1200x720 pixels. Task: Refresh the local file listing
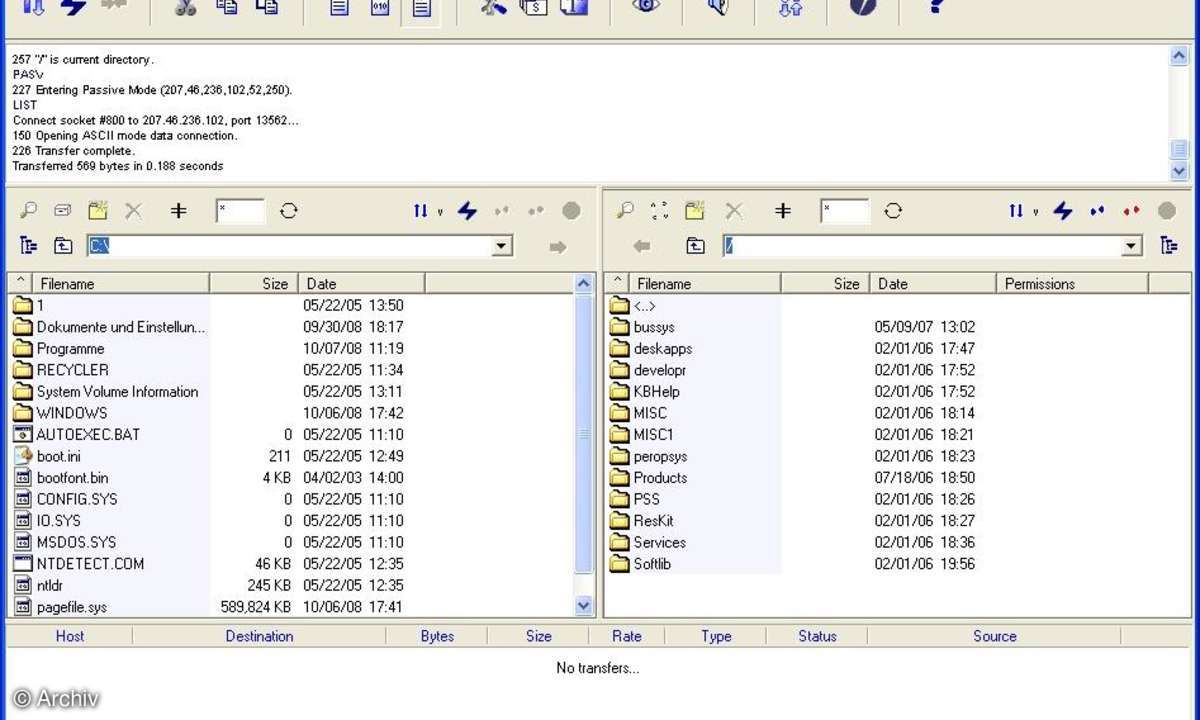pyautogui.click(x=288, y=211)
